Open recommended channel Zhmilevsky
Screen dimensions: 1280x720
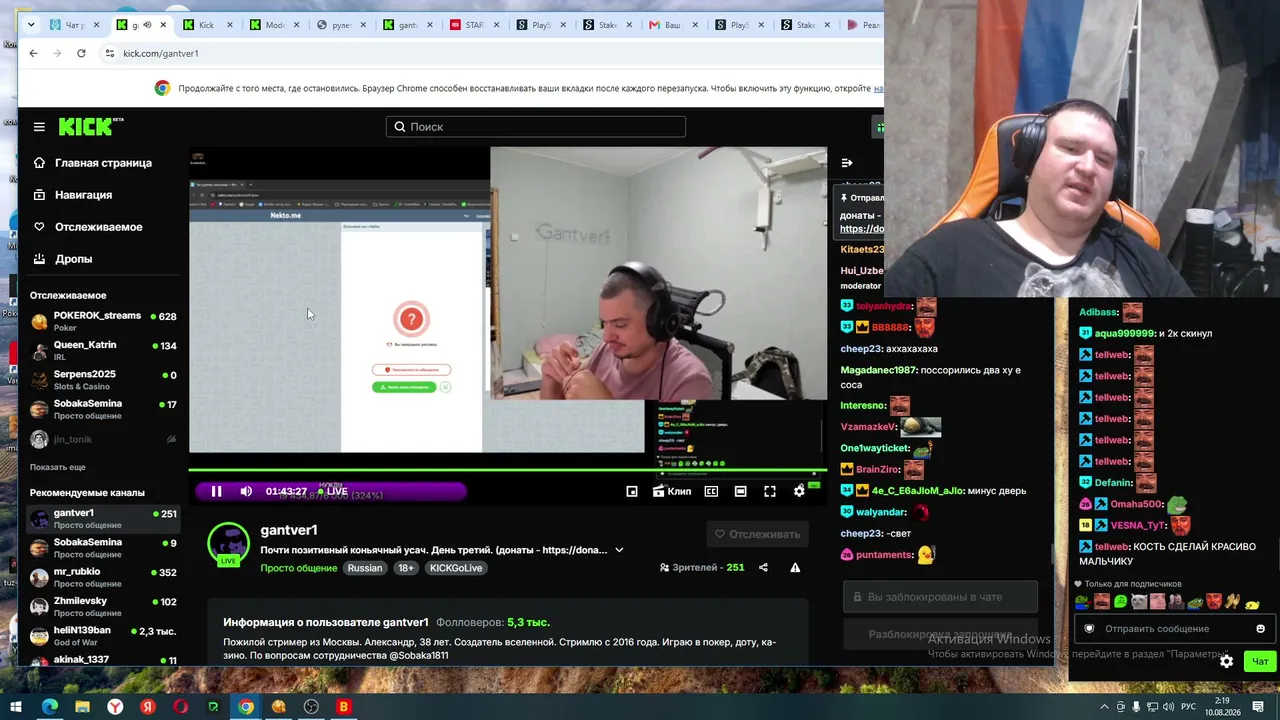(x=103, y=606)
